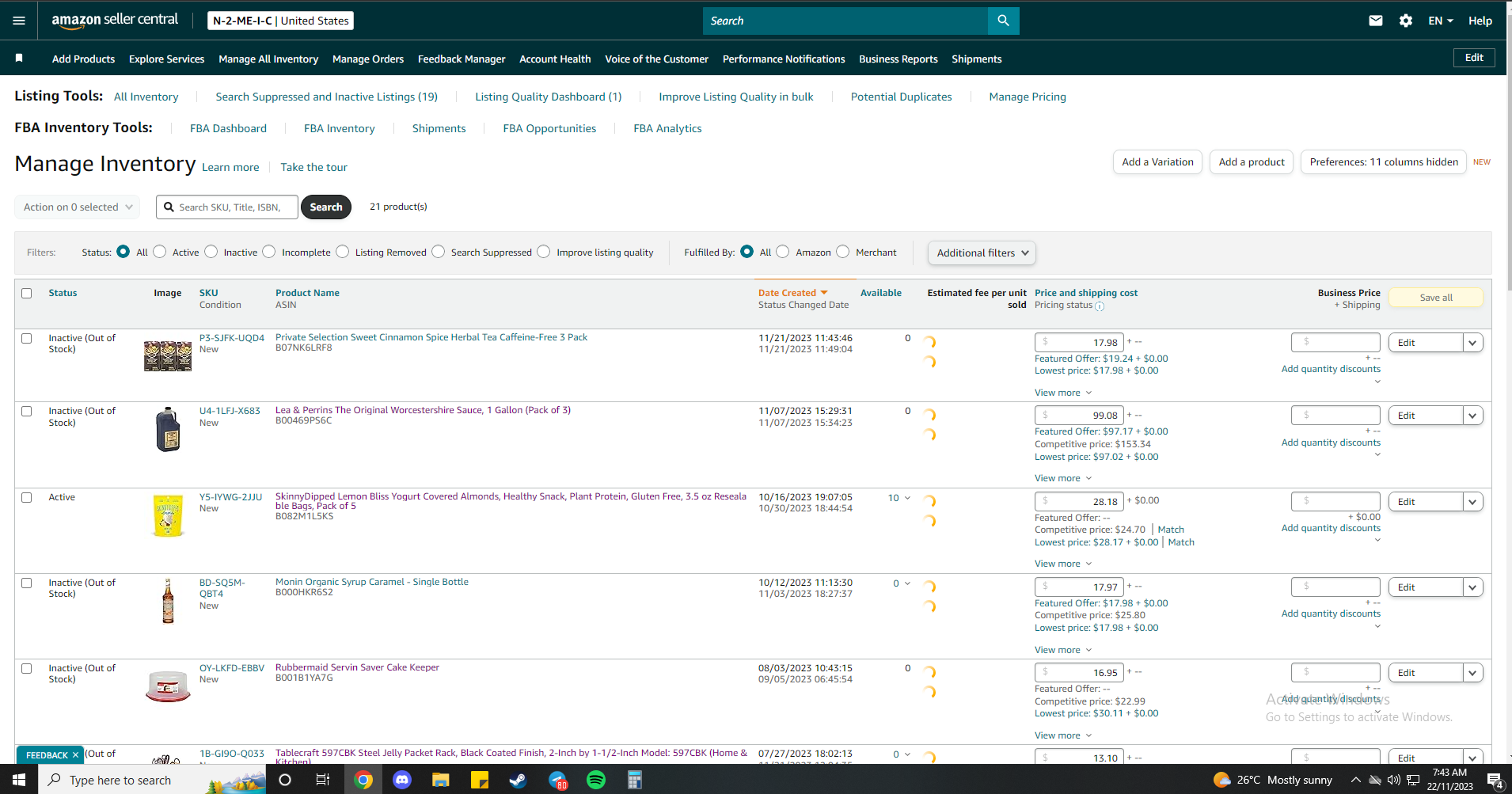Open Steam from the taskbar

coord(519,780)
